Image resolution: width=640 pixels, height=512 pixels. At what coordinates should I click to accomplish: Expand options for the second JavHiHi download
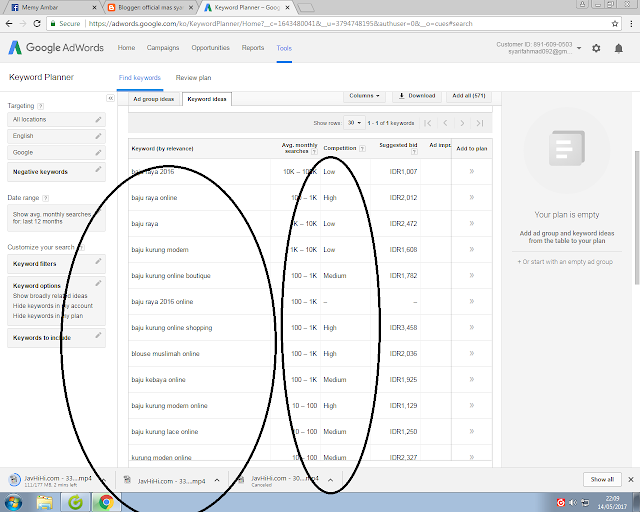coord(217,480)
